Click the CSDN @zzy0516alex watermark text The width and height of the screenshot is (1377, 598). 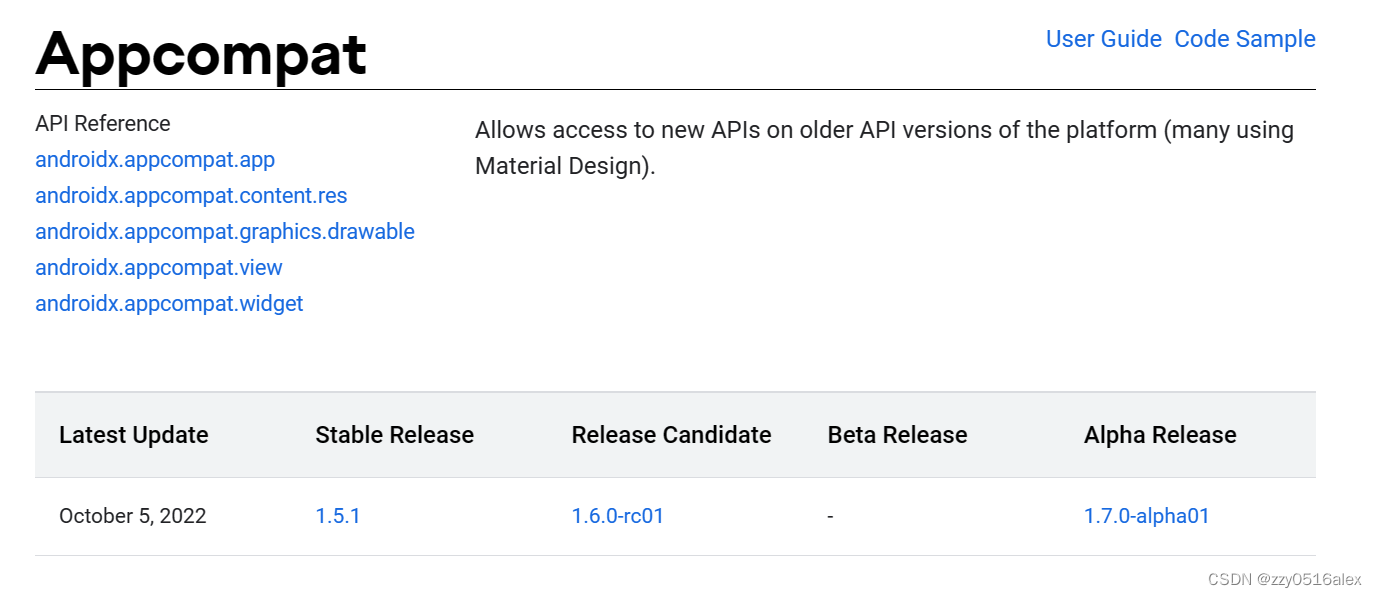1285,579
